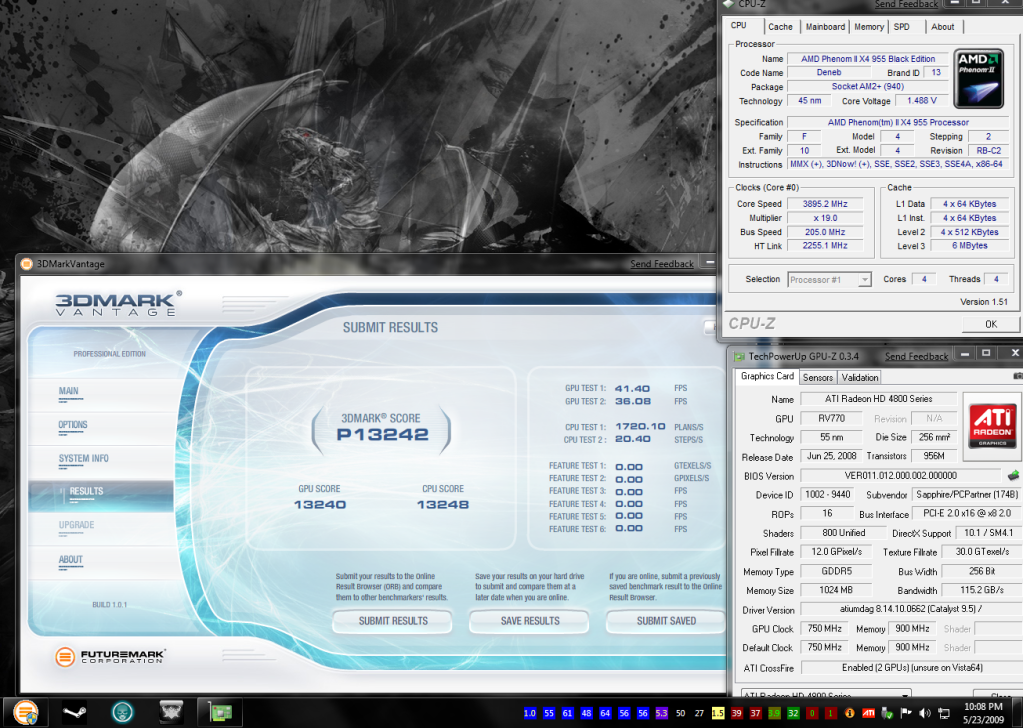
Task: Click the BIOS save chip icon in GPU-Z
Action: 1011,475
